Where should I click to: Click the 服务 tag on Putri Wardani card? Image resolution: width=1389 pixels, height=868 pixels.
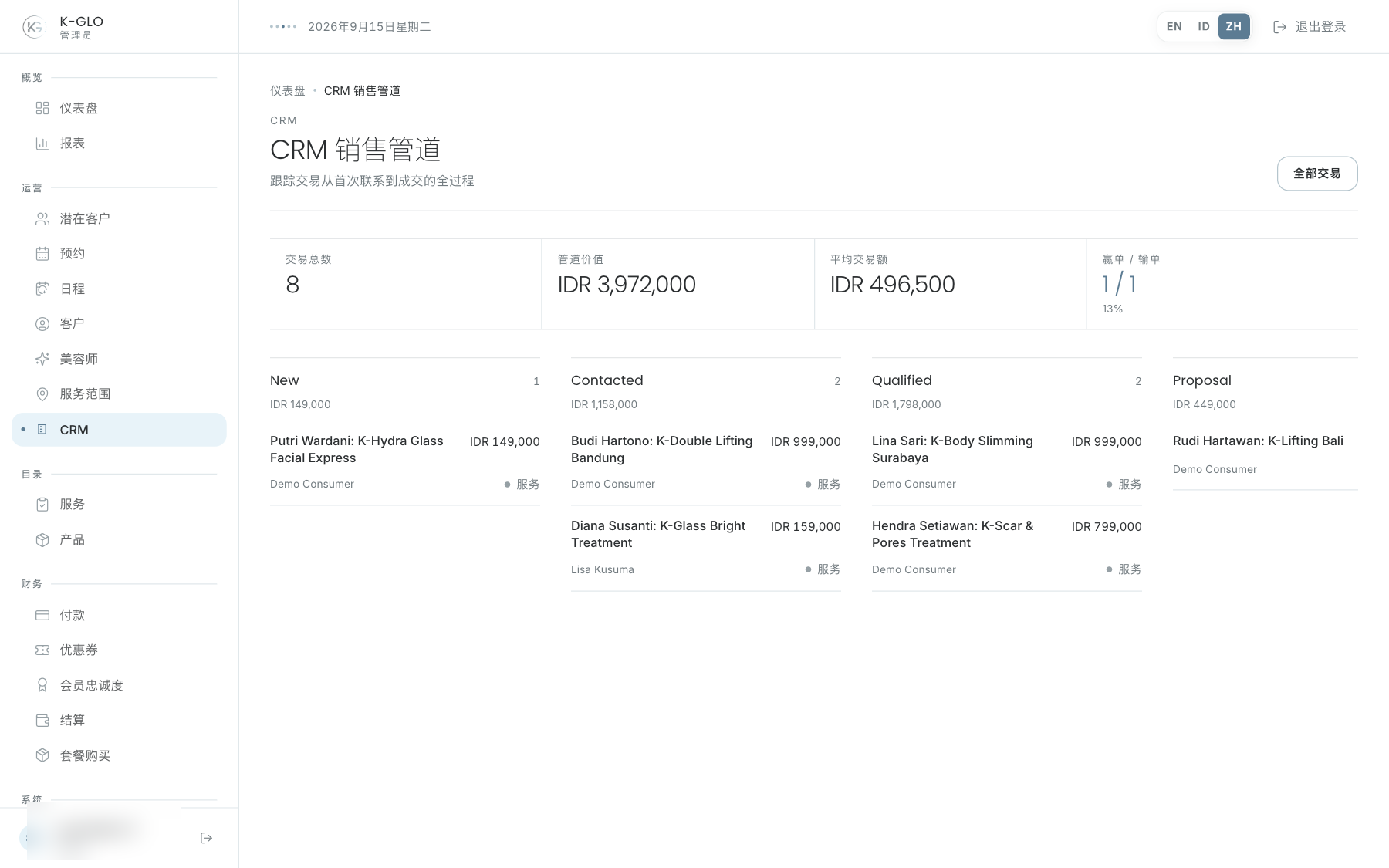[522, 485]
